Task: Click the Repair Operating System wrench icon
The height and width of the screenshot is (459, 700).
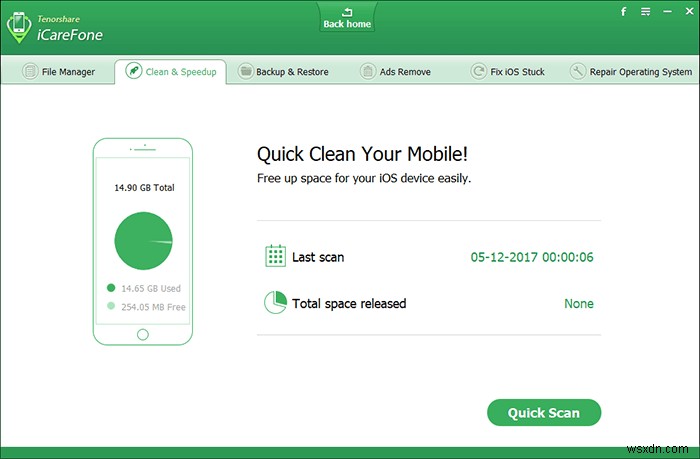Action: coord(578,71)
